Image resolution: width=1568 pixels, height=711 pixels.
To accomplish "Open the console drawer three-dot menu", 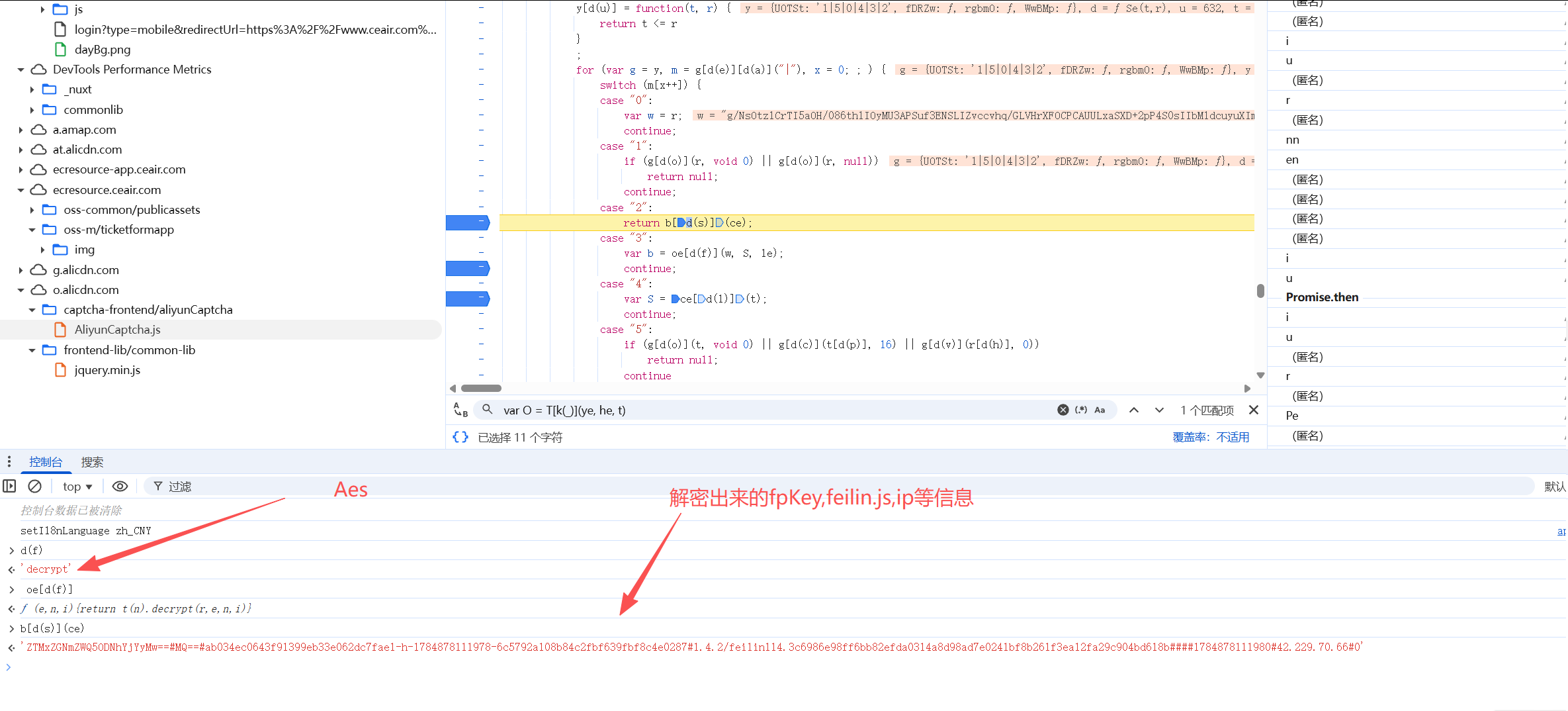I will 9,461.
